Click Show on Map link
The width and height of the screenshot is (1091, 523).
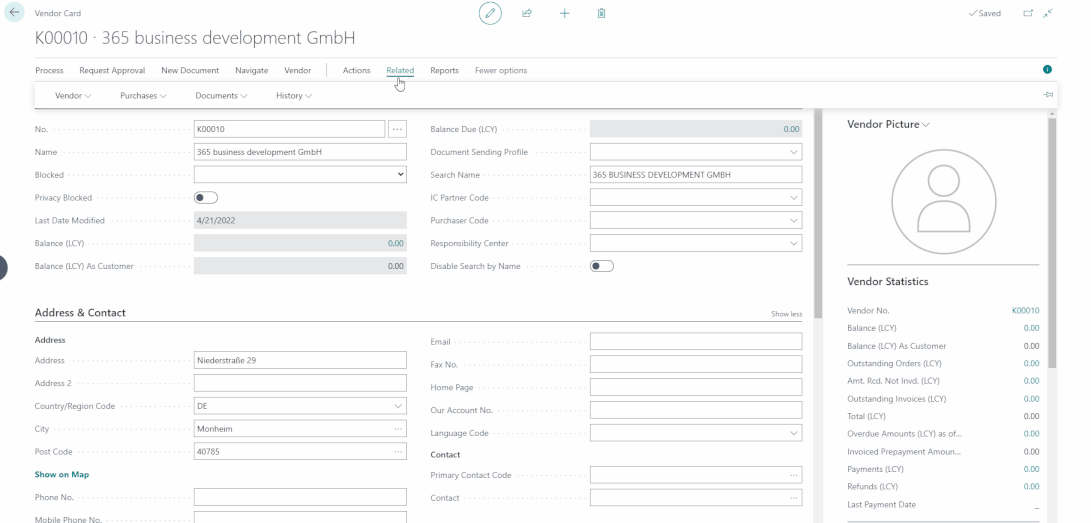(62, 474)
